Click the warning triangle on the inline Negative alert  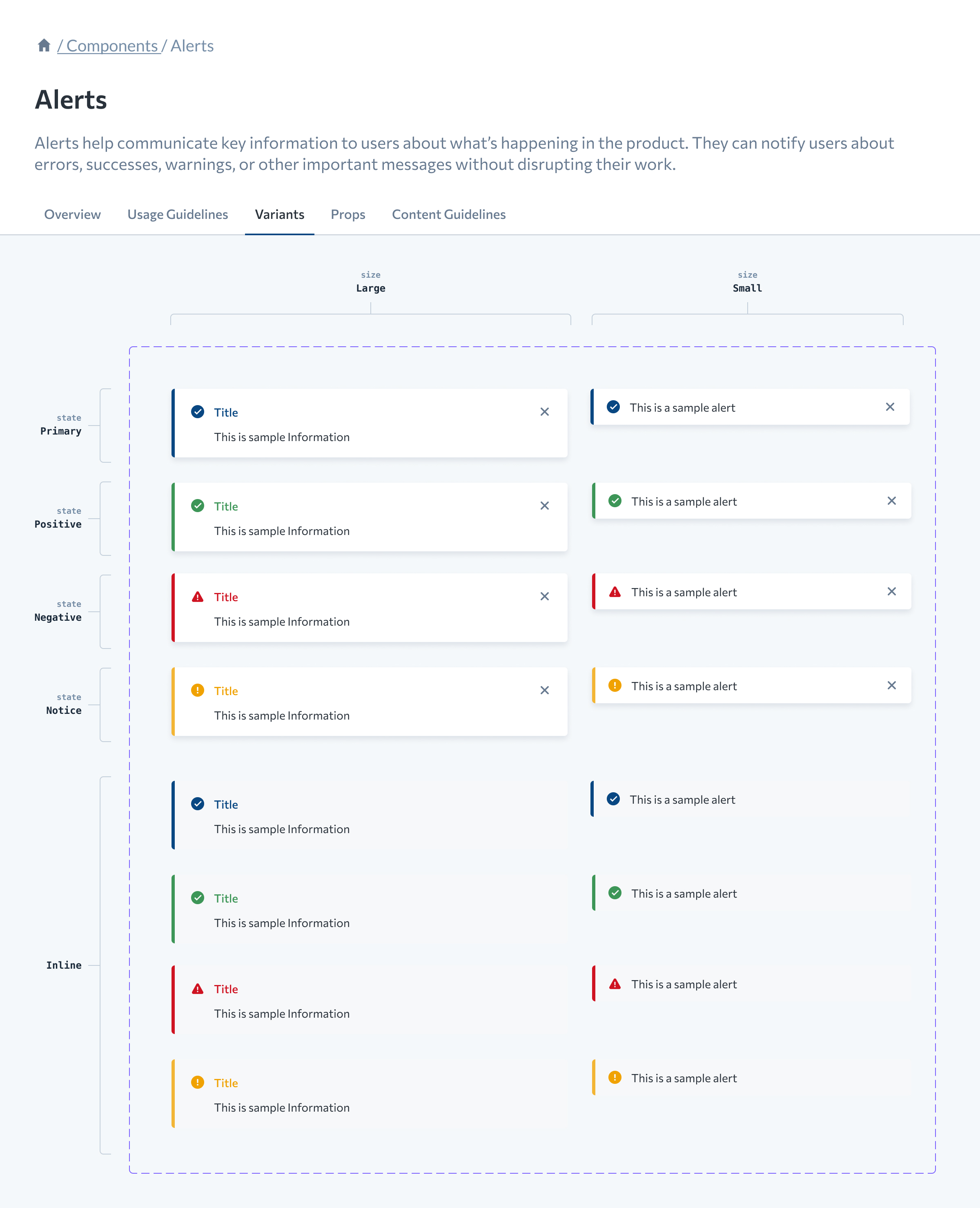(197, 988)
